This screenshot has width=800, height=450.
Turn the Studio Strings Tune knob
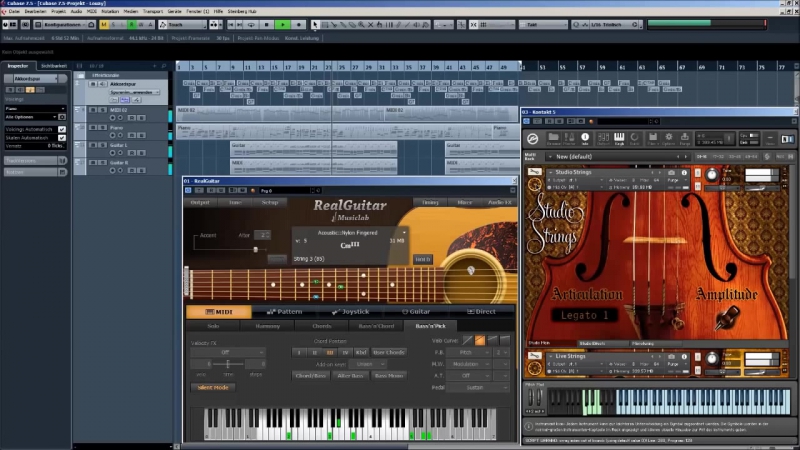point(711,175)
